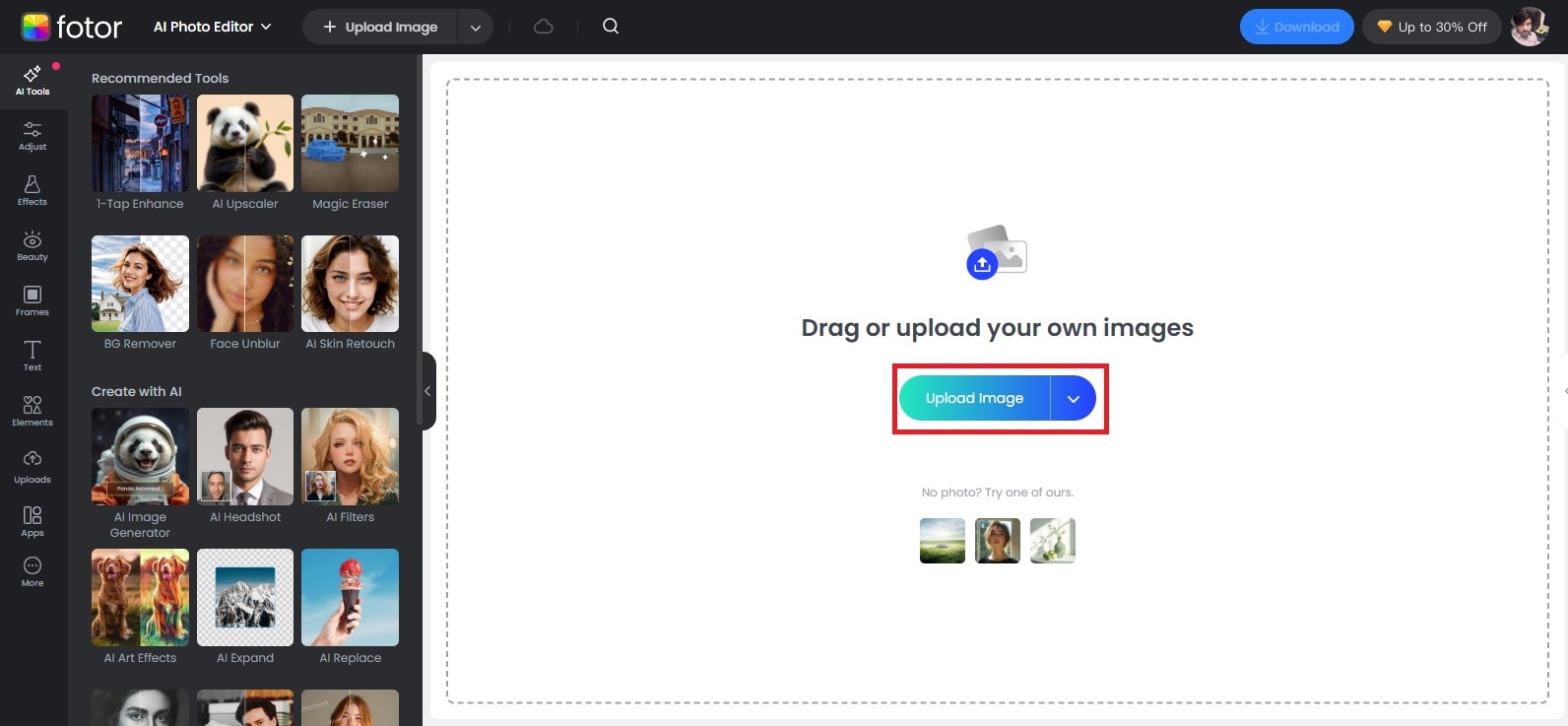The width and height of the screenshot is (1568, 726).
Task: Open the AI Image Generator
Action: 140,474
